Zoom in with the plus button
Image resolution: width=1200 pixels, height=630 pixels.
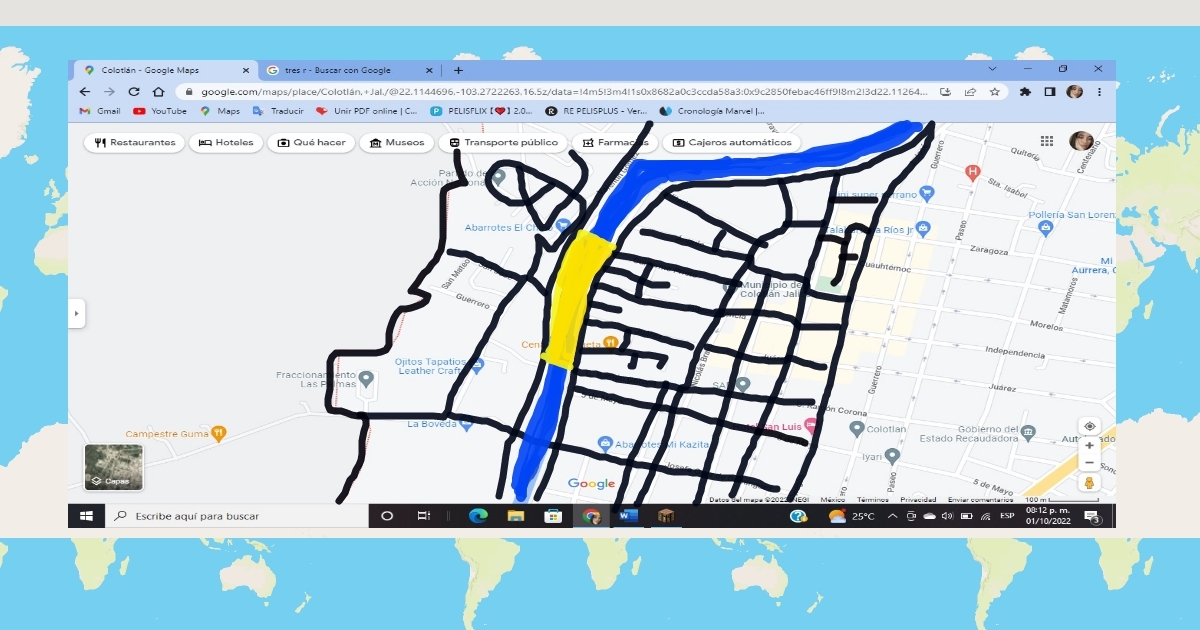(1089, 446)
